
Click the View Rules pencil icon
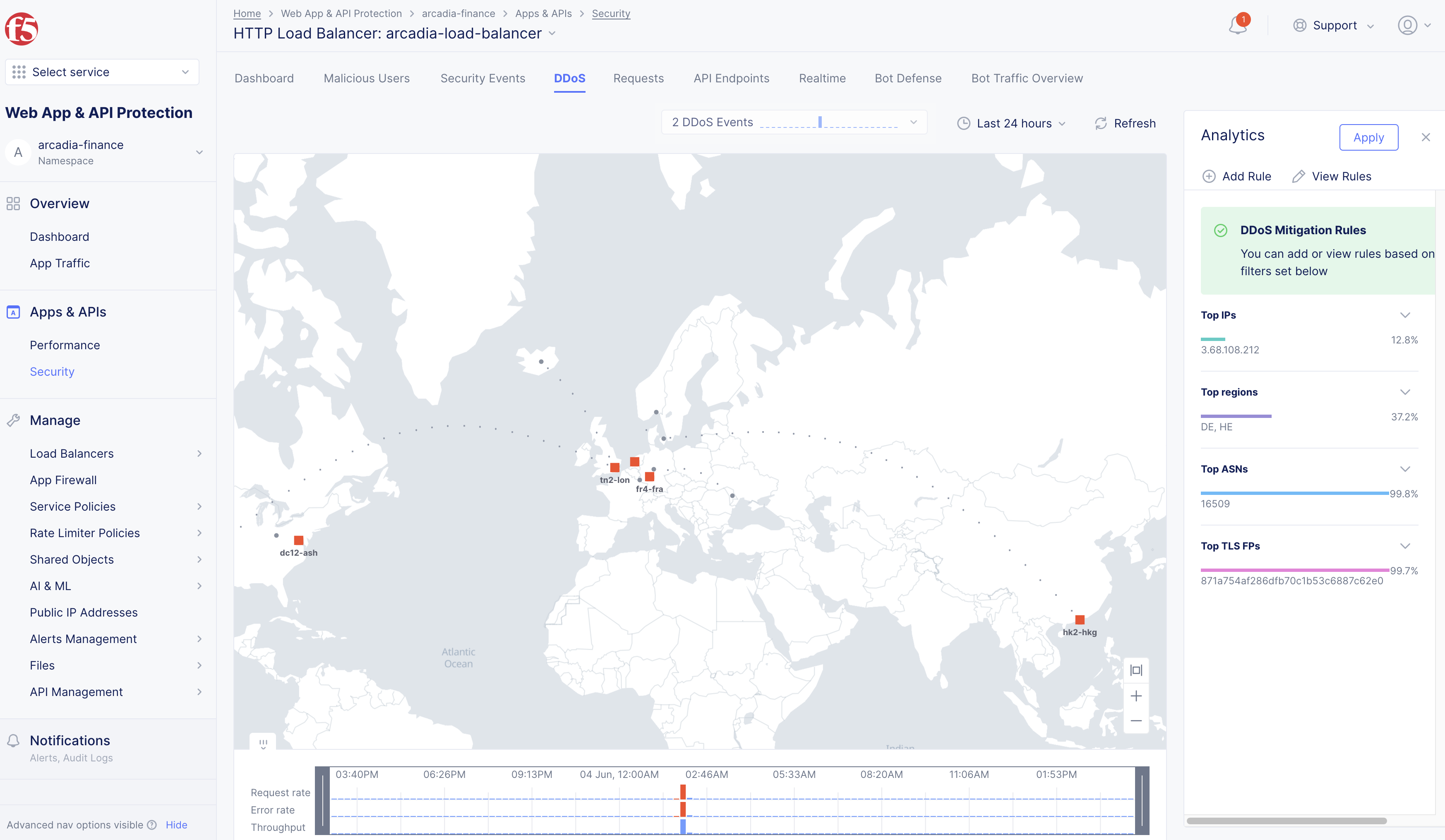(1298, 177)
